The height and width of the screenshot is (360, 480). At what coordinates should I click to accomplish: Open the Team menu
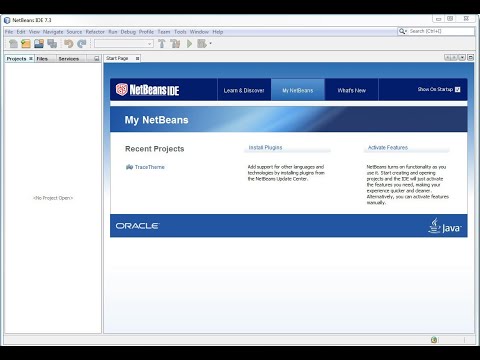pos(164,32)
